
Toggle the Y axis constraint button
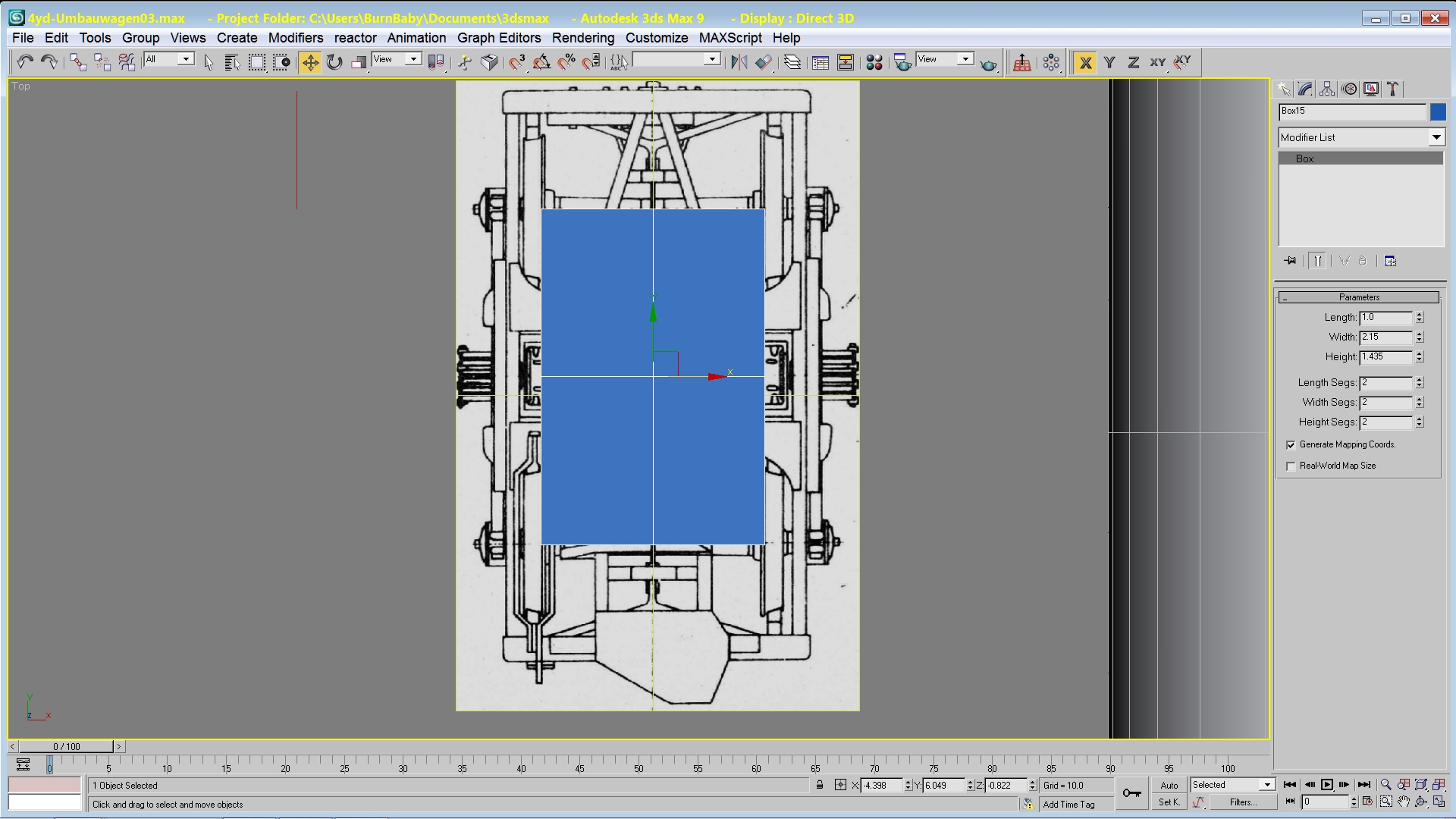1109,62
